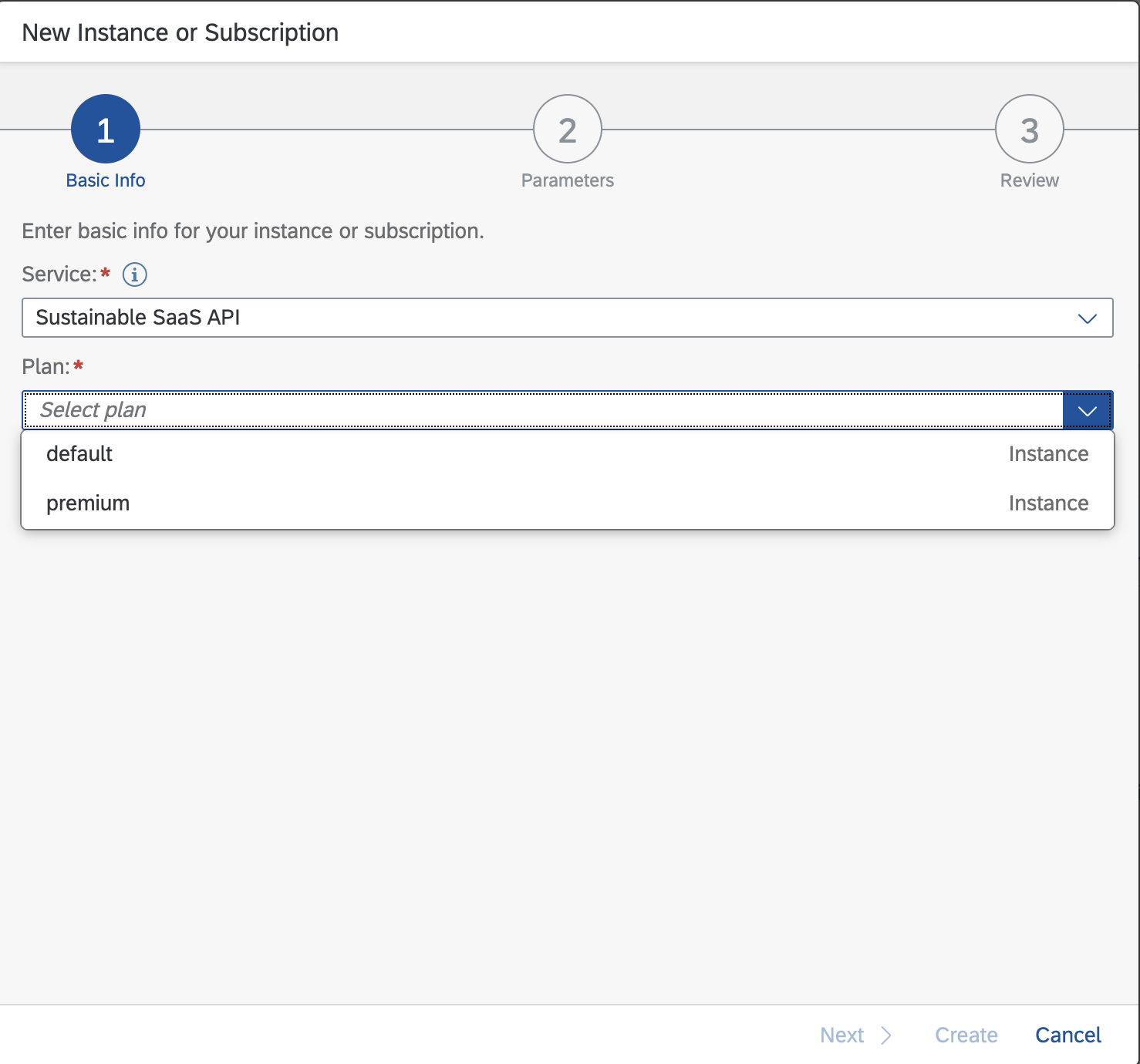The height and width of the screenshot is (1064, 1140).
Task: Click the Service: label
Action: pyautogui.click(x=59, y=274)
